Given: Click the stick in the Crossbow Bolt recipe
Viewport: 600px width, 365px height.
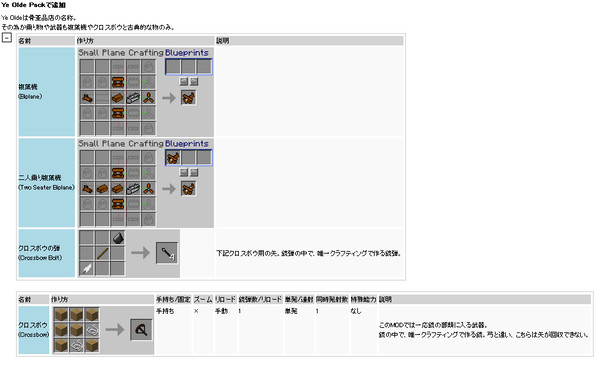Looking at the screenshot, I should click(103, 253).
